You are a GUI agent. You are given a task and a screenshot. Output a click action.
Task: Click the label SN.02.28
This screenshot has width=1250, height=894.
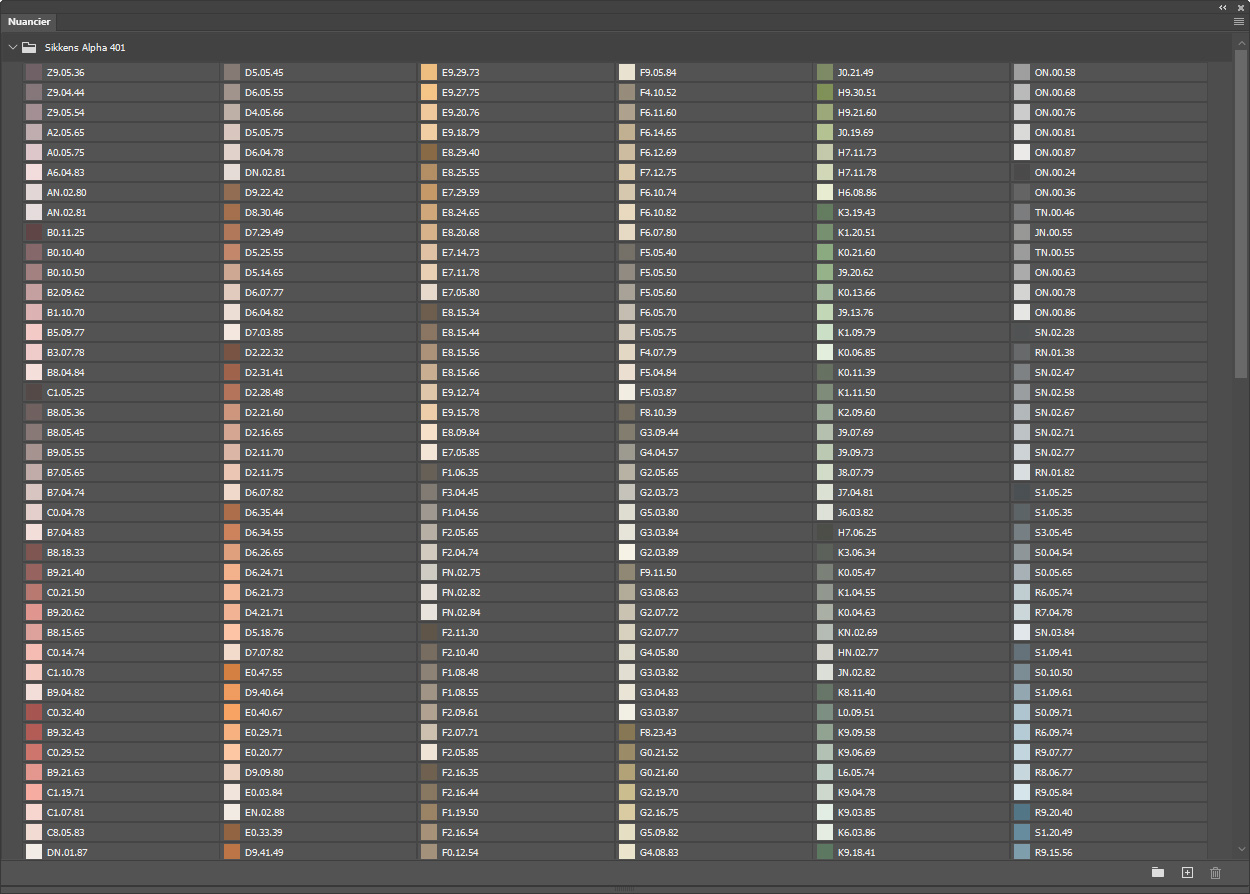(x=1055, y=332)
